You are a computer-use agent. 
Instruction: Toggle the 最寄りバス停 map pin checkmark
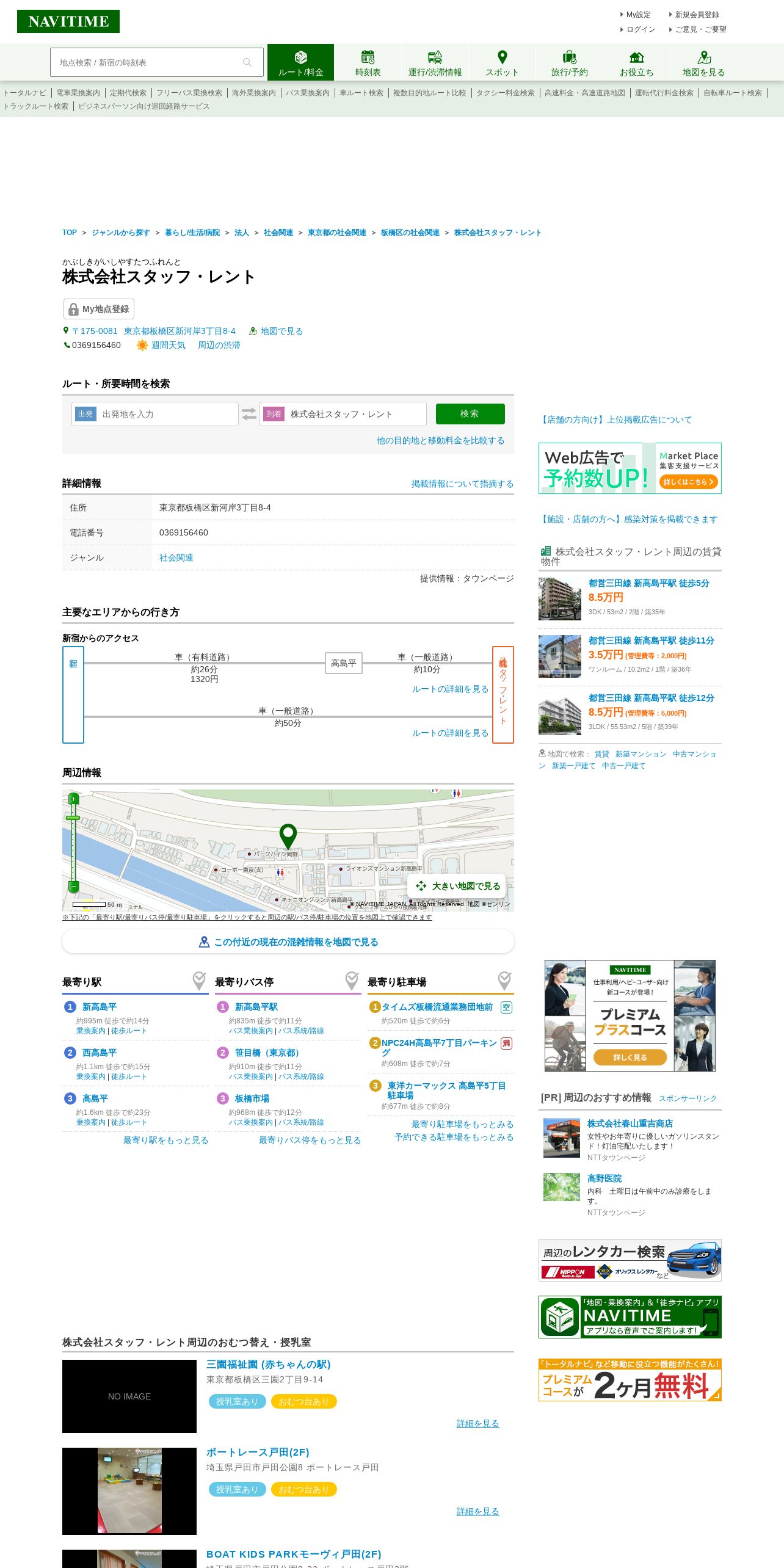click(x=352, y=981)
